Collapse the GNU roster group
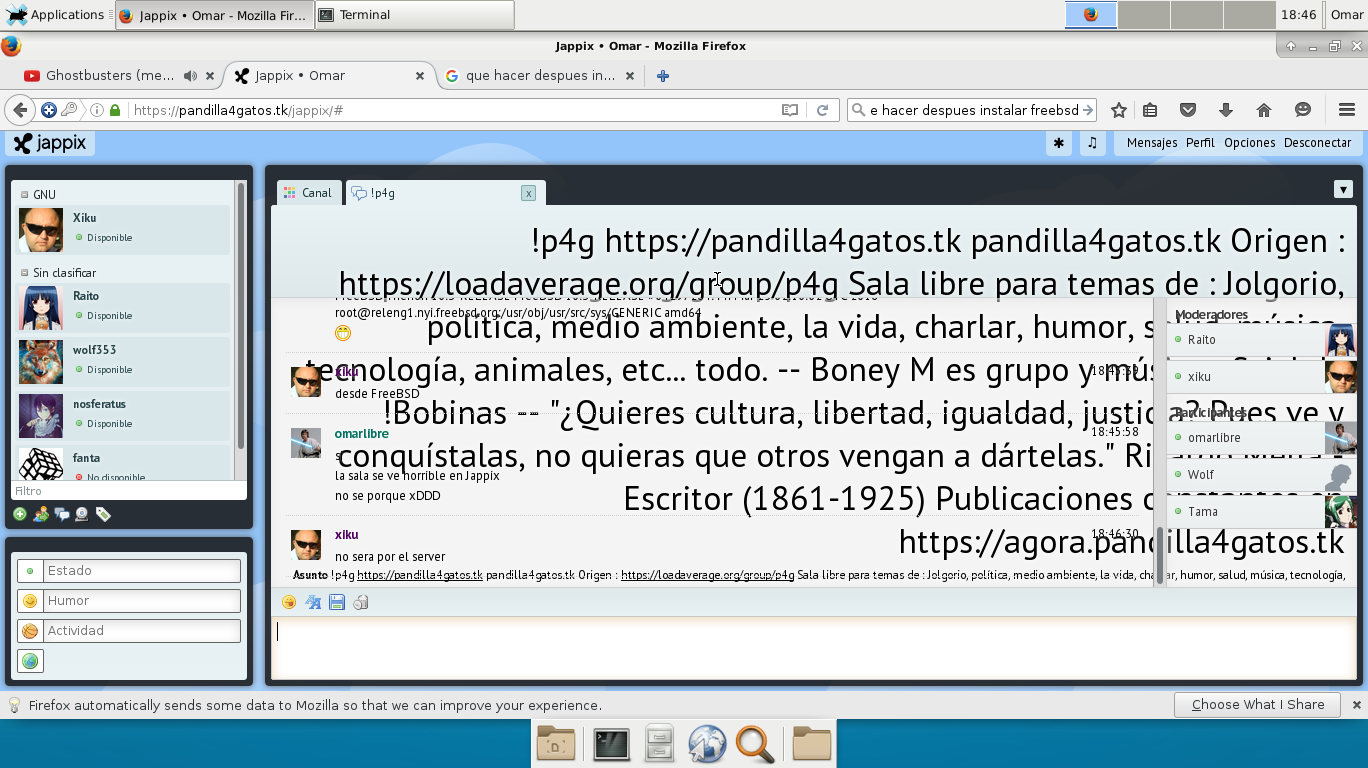The height and width of the screenshot is (768, 1368). (x=25, y=195)
